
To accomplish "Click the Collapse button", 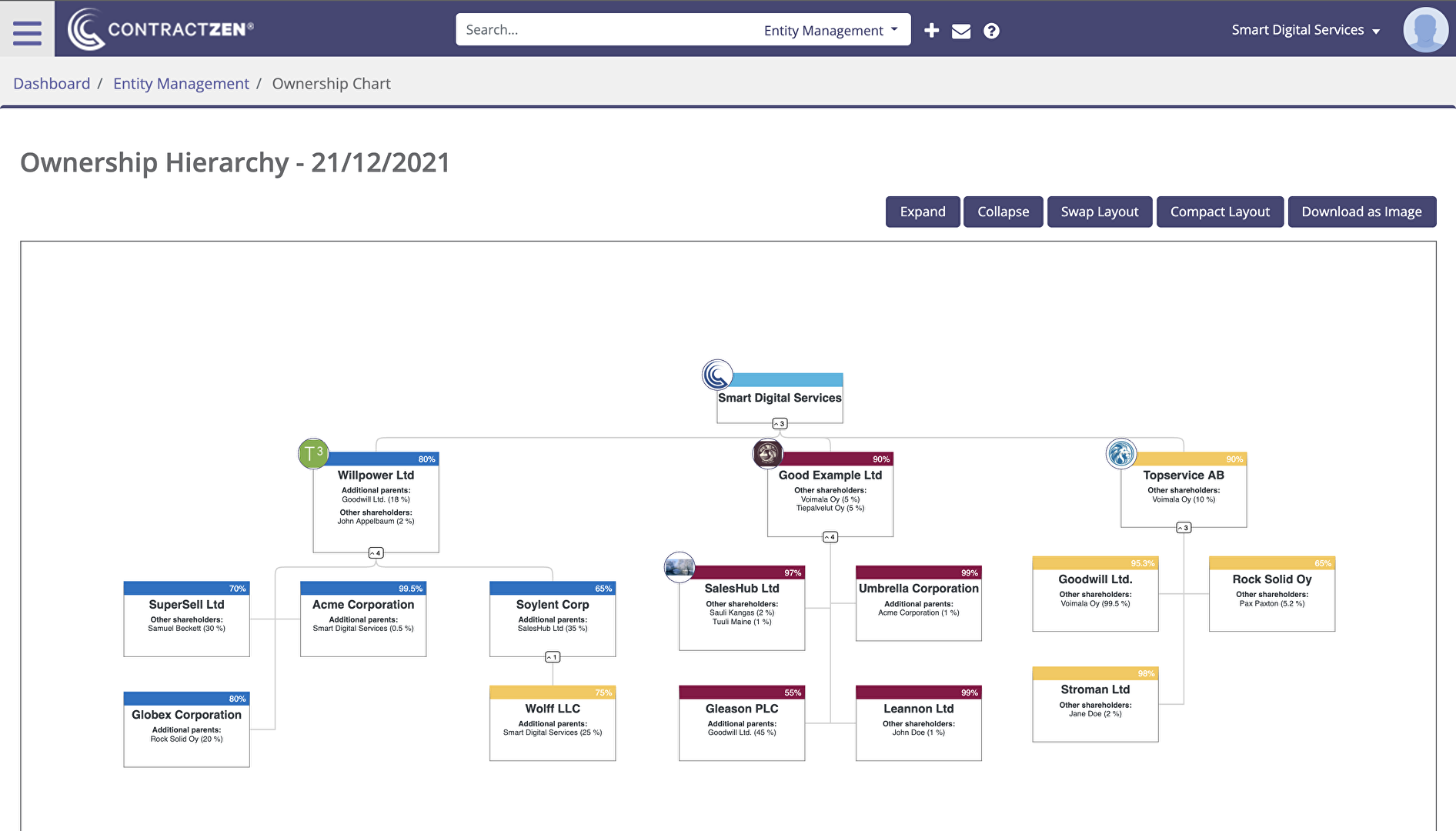I will 1003,212.
